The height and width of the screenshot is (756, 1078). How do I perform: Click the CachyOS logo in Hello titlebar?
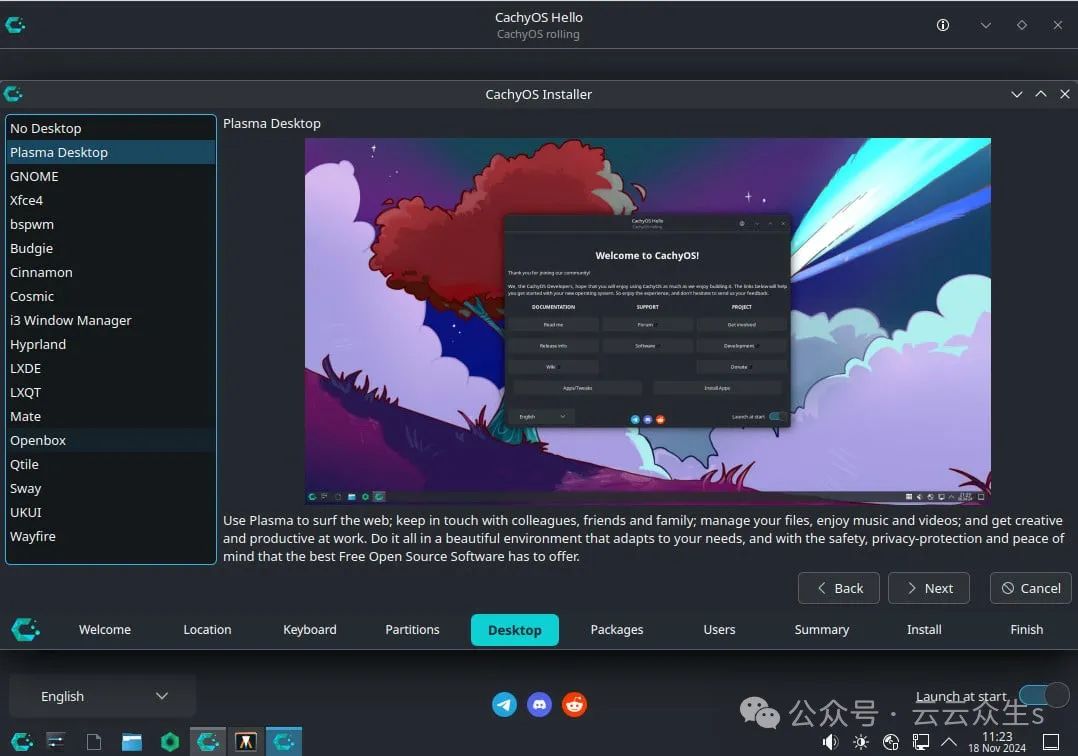(x=15, y=25)
